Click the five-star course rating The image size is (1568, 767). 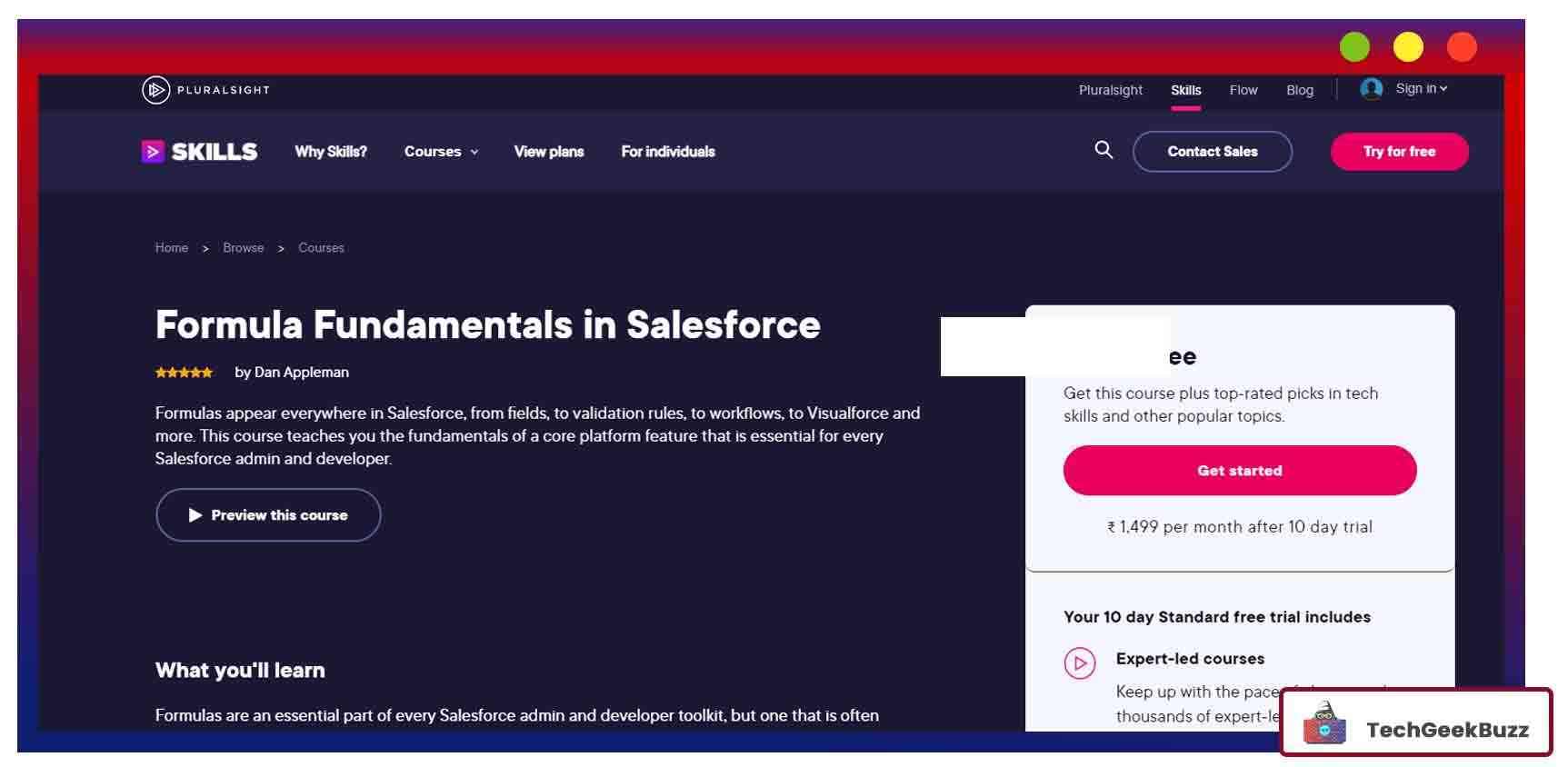(x=183, y=372)
